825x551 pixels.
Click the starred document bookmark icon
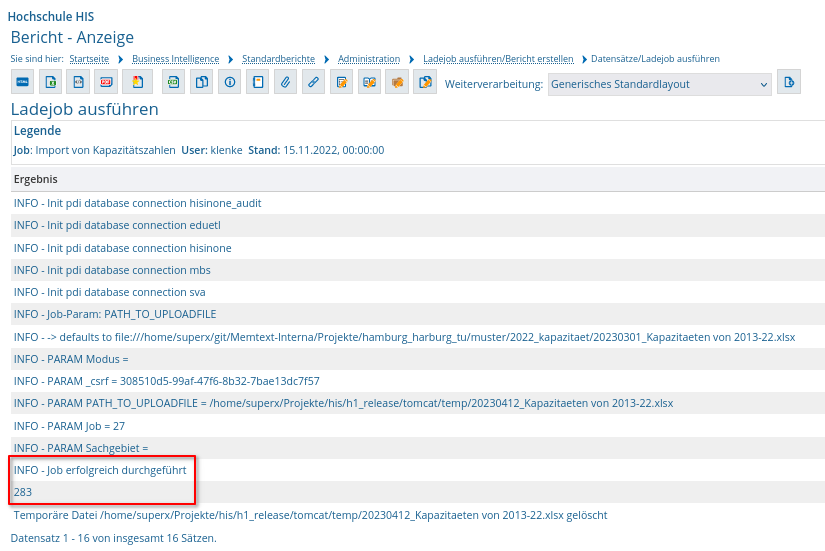137,82
